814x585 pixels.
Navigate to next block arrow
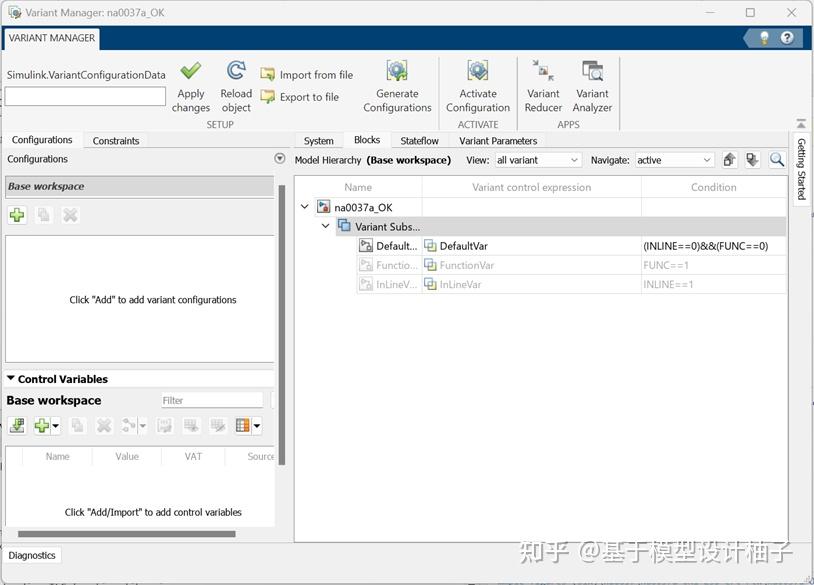(752, 160)
